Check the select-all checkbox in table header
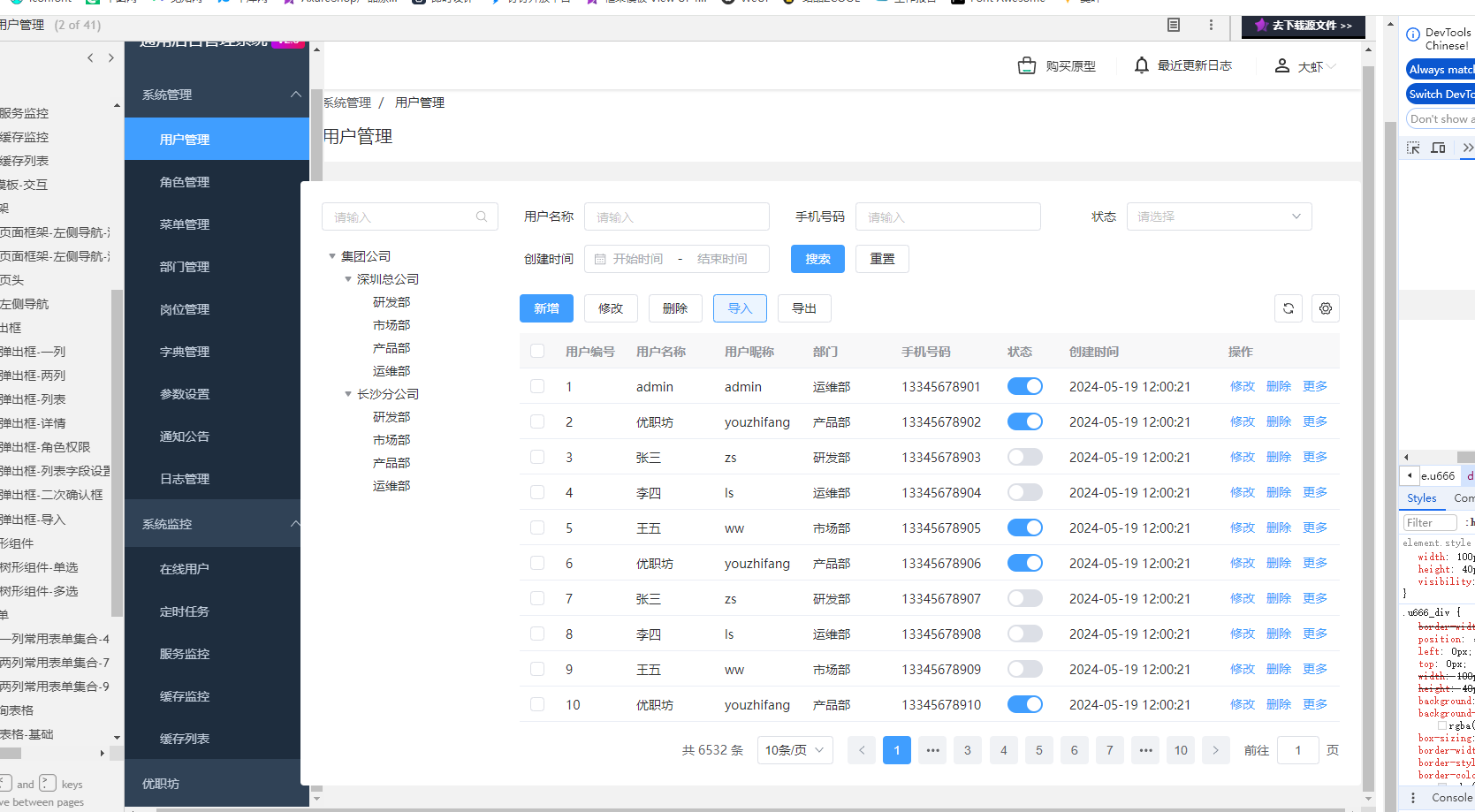This screenshot has width=1475, height=812. point(537,351)
